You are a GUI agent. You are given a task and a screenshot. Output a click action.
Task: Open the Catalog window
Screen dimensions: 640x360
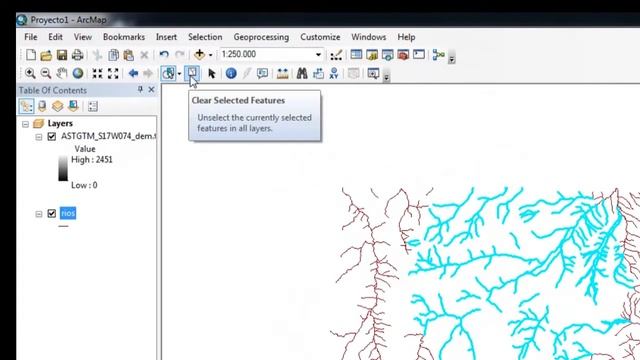[371, 55]
